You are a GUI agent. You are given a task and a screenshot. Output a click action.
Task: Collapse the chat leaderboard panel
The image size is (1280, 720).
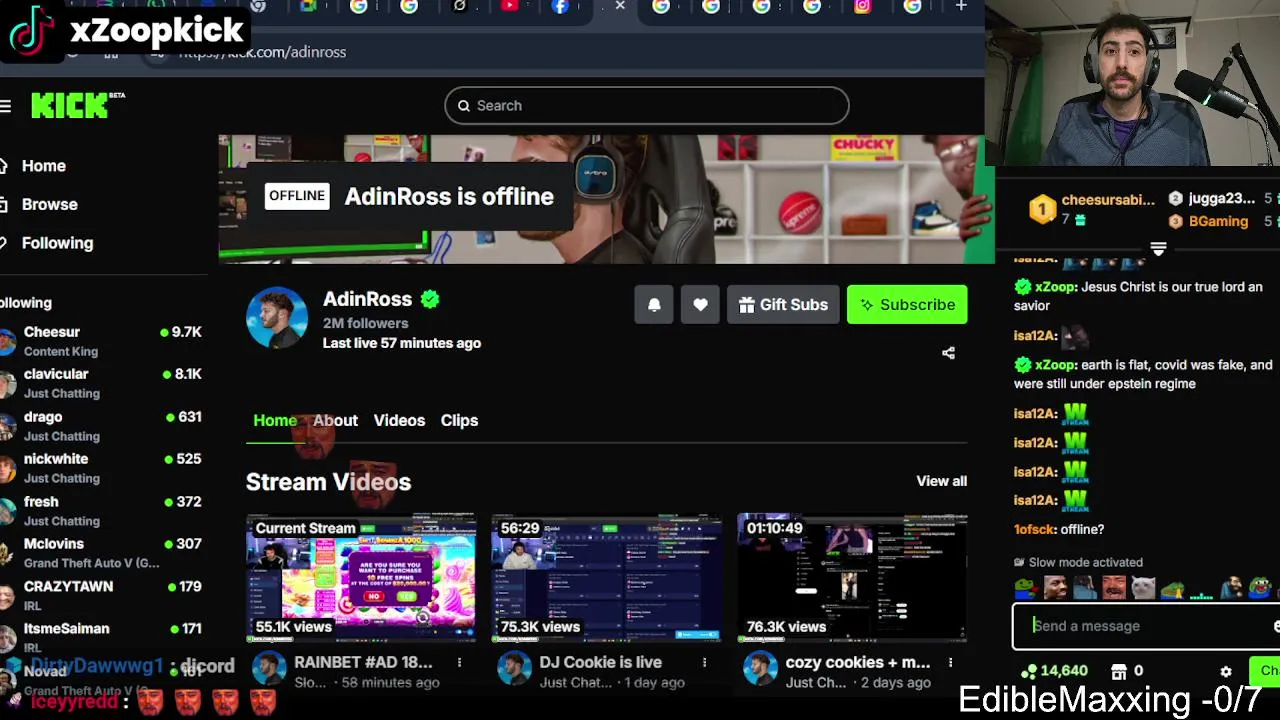pos(1158,248)
